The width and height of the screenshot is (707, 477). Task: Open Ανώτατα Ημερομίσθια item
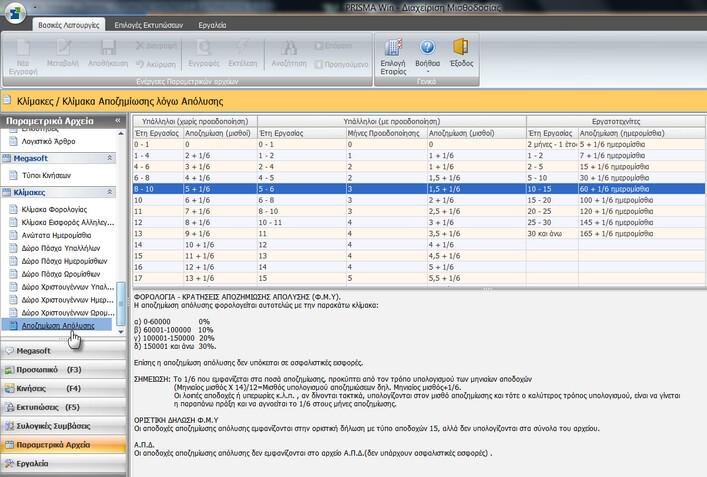pyautogui.click(x=56, y=235)
